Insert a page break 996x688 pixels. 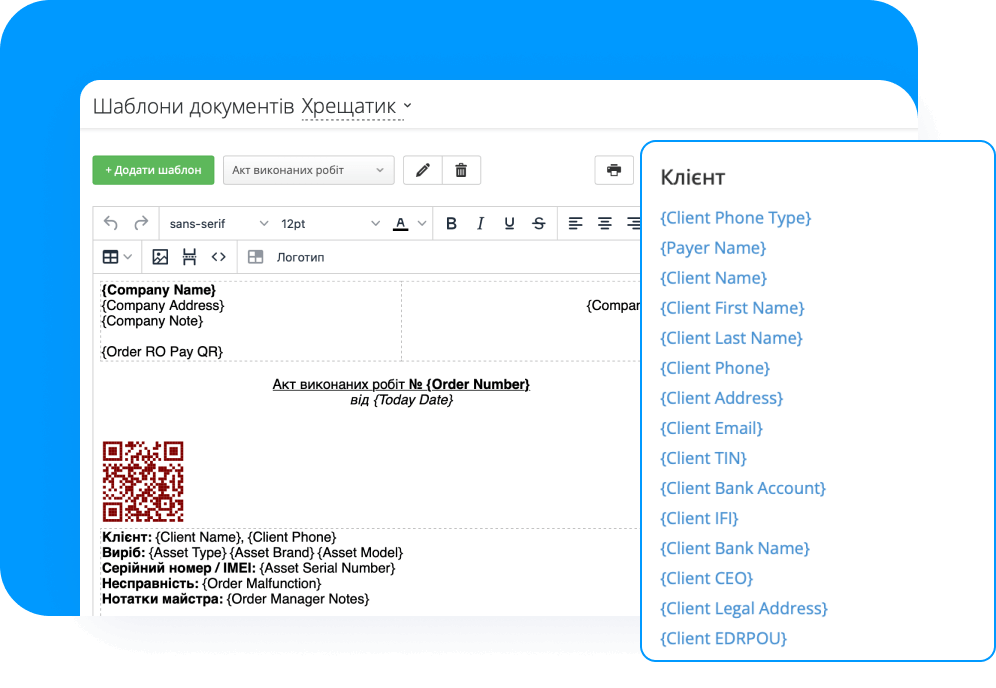[x=189, y=257]
